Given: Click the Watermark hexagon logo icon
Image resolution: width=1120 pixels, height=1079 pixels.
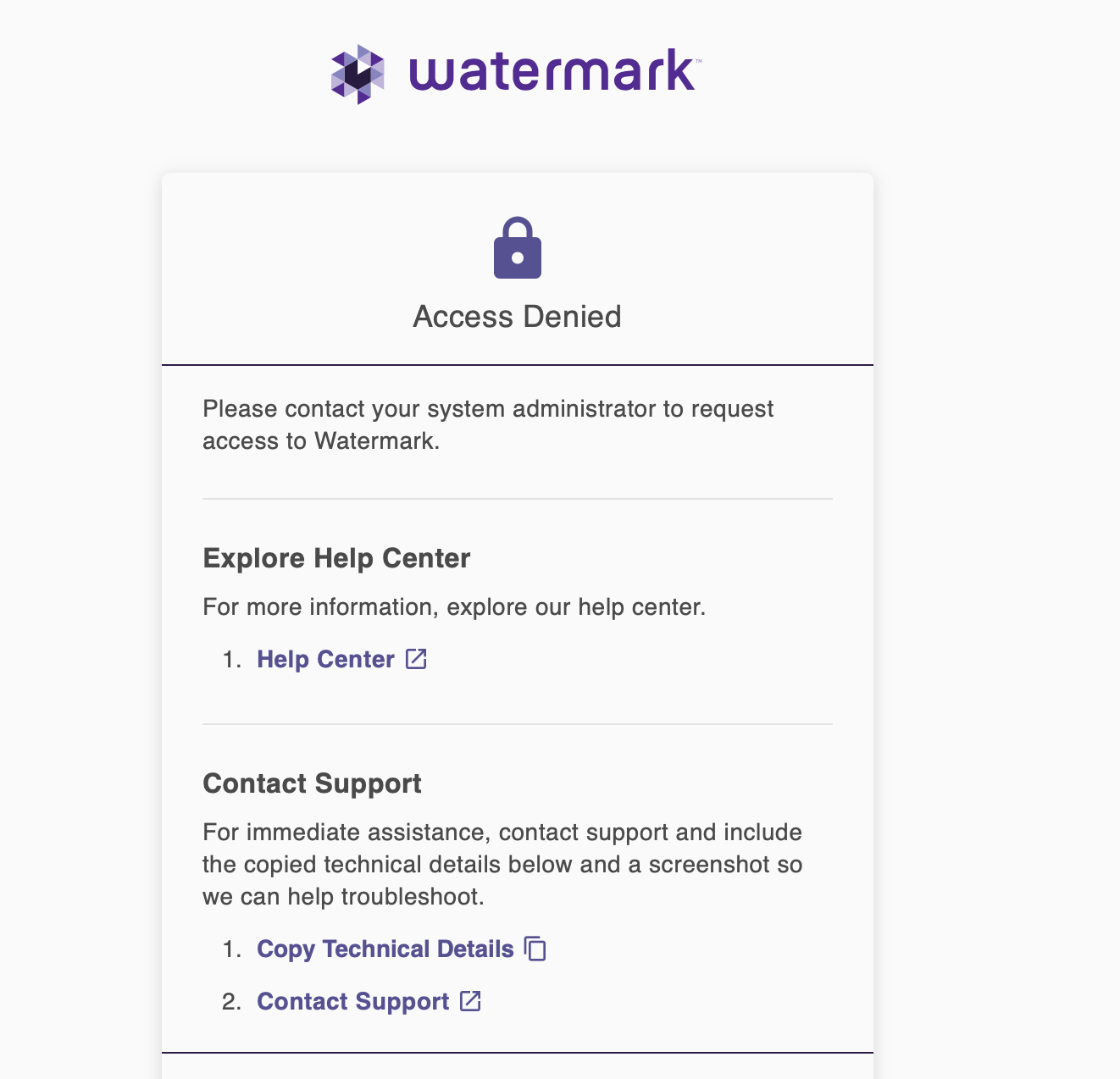Looking at the screenshot, I should pos(357,73).
